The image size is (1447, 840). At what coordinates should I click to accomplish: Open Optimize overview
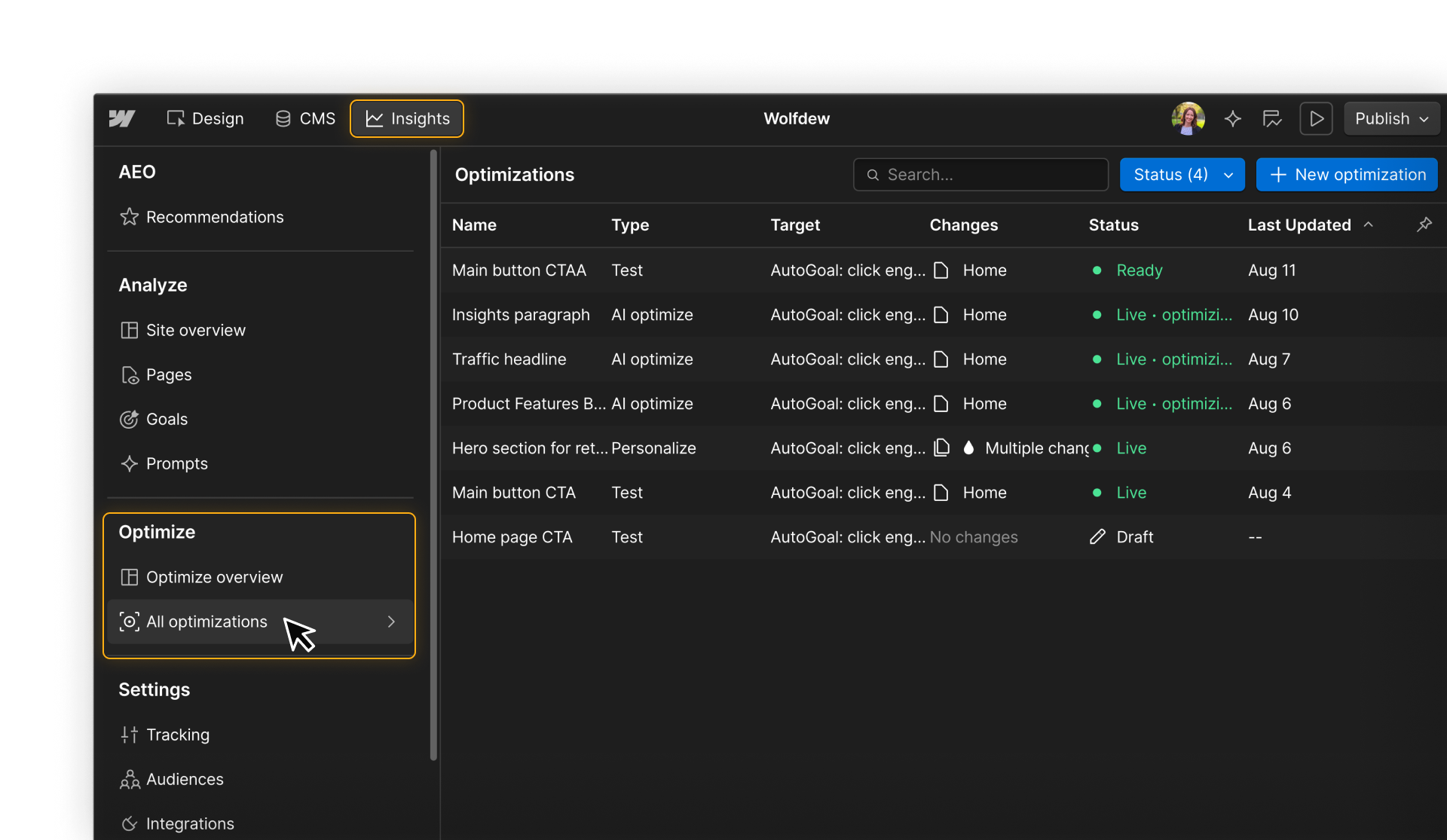(261, 577)
